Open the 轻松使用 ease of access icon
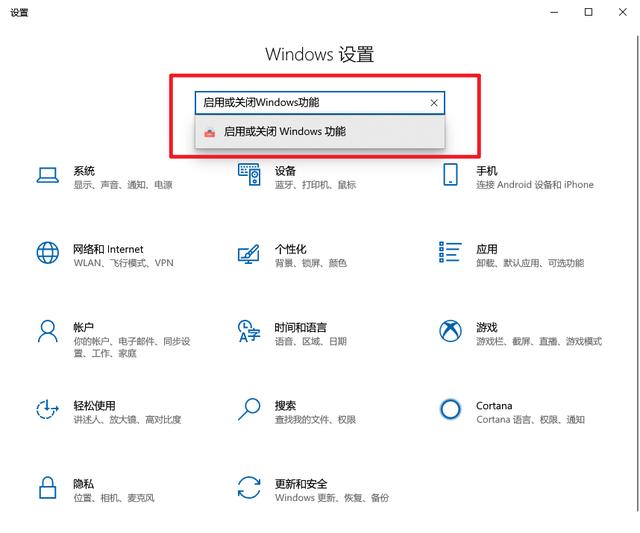 point(48,409)
